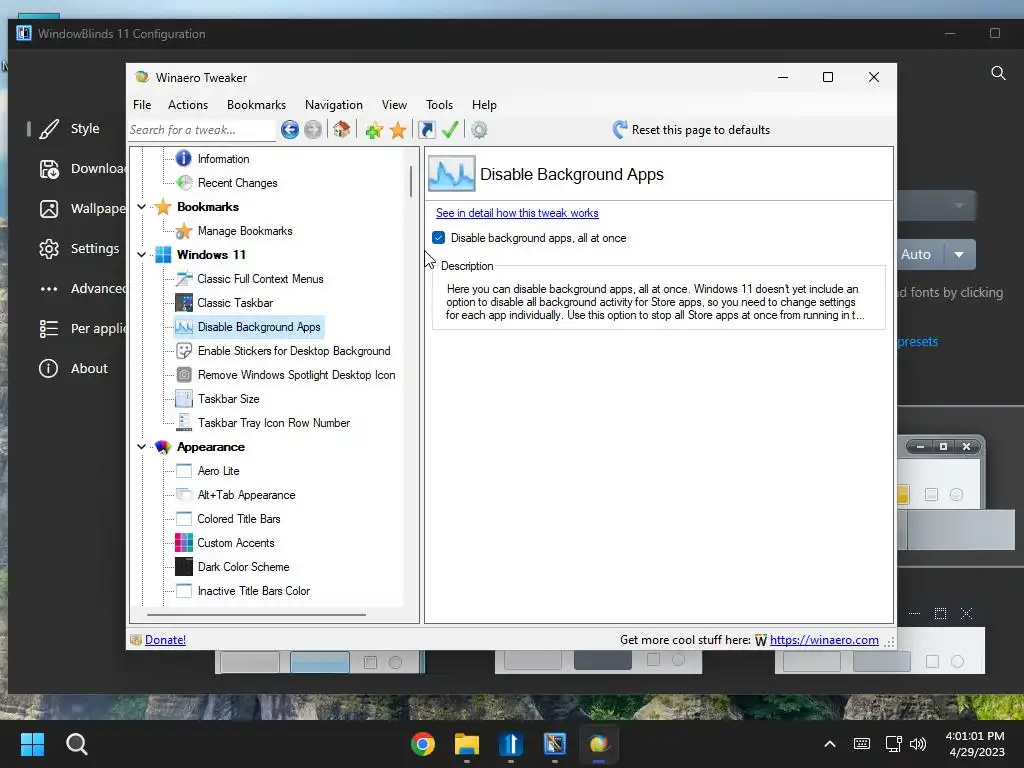Select Dark Color Scheme item

243,567
